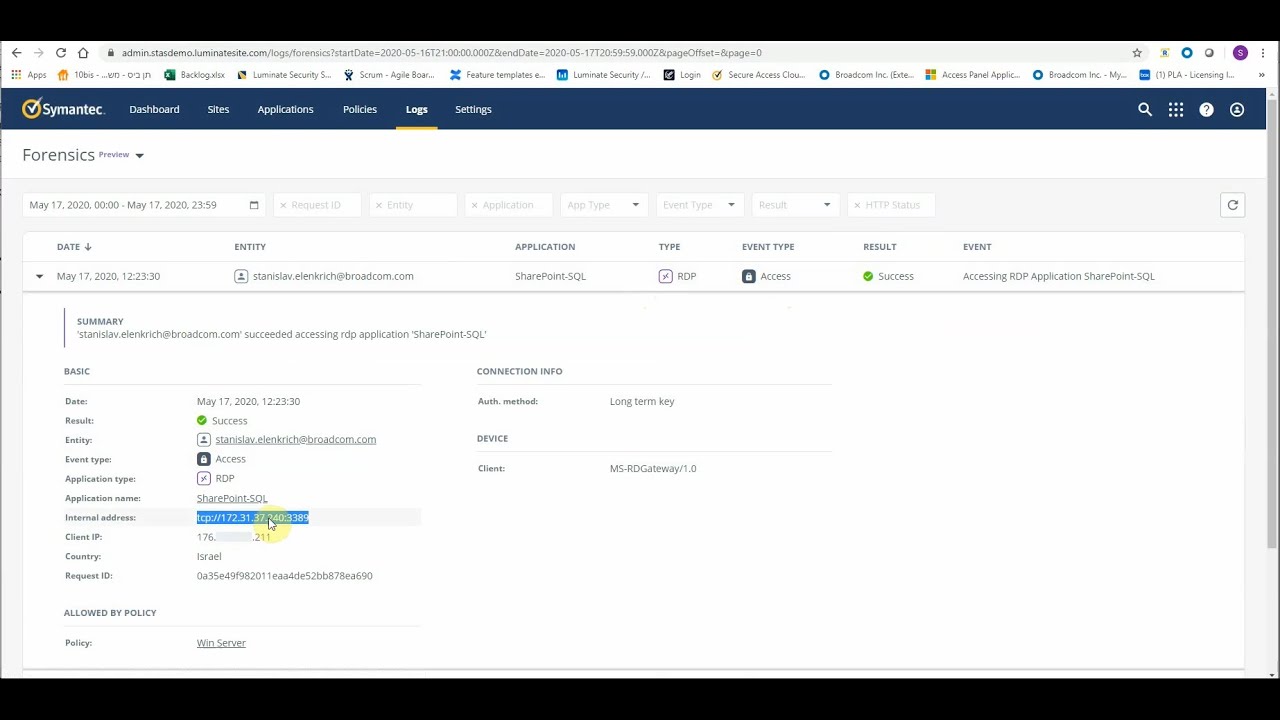The height and width of the screenshot is (720, 1280).
Task: Click the entity icon in the log row
Action: 241,276
